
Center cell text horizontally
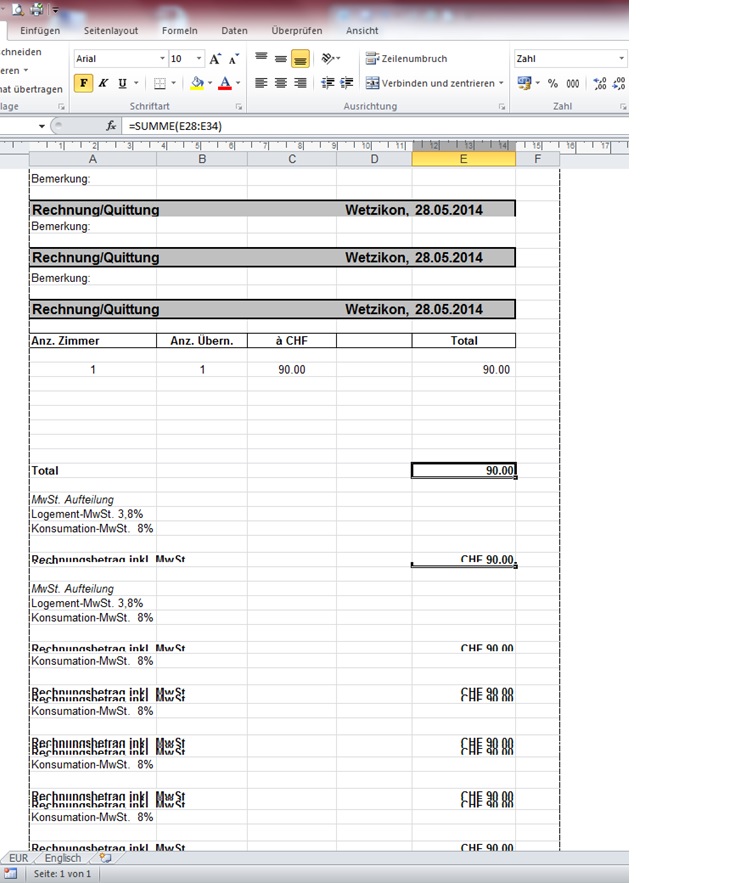click(280, 83)
